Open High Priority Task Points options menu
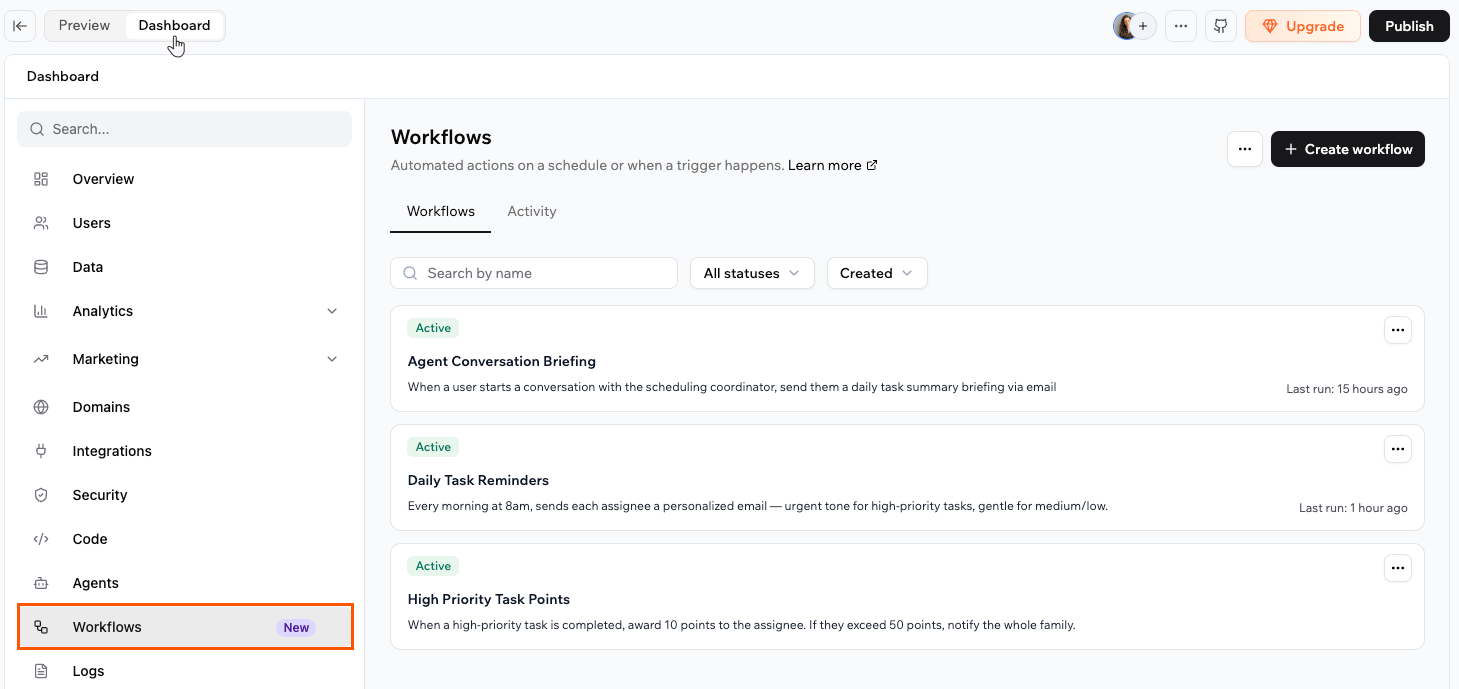 (1398, 568)
